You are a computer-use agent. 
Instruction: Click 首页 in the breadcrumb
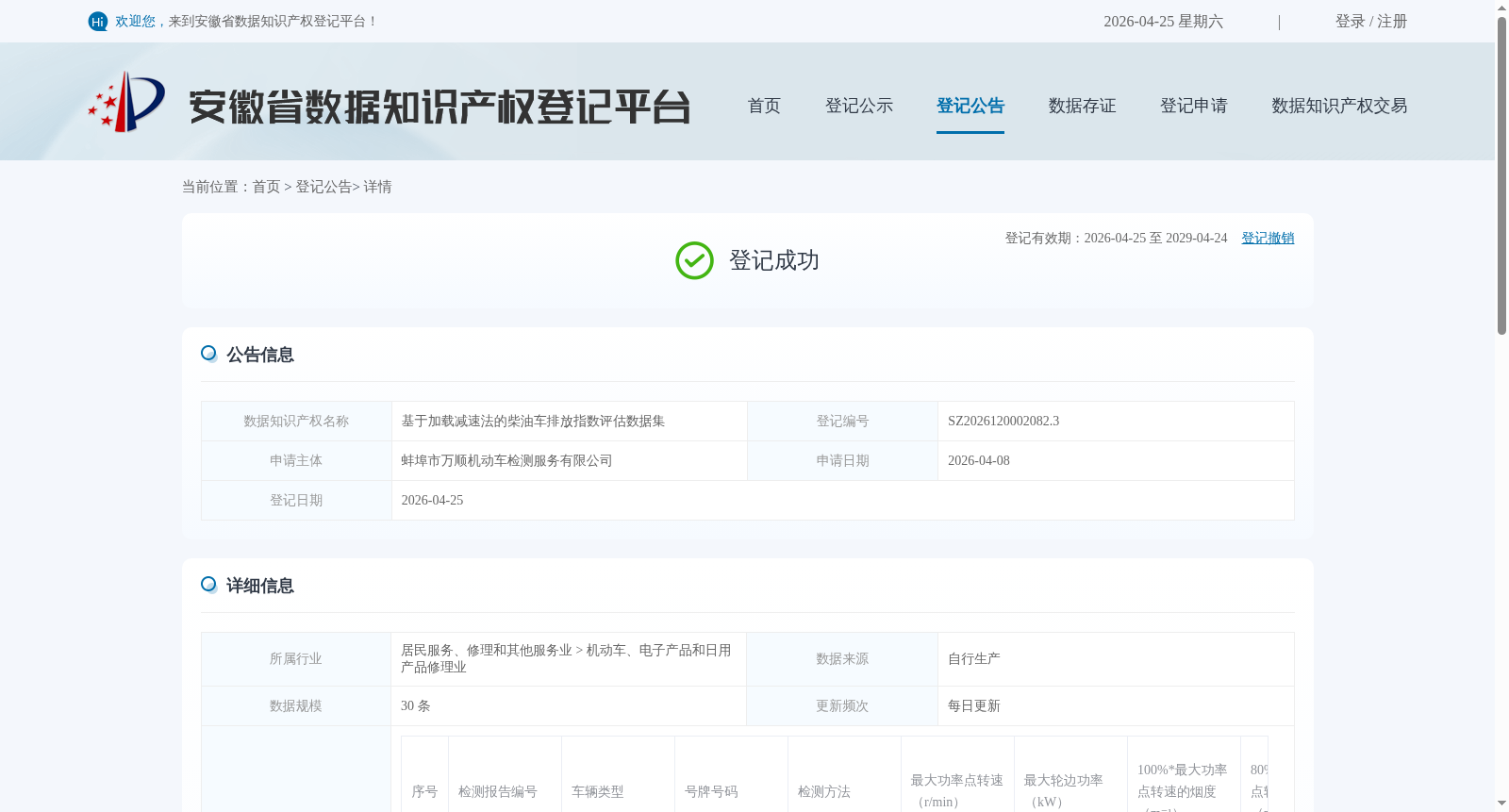click(266, 187)
